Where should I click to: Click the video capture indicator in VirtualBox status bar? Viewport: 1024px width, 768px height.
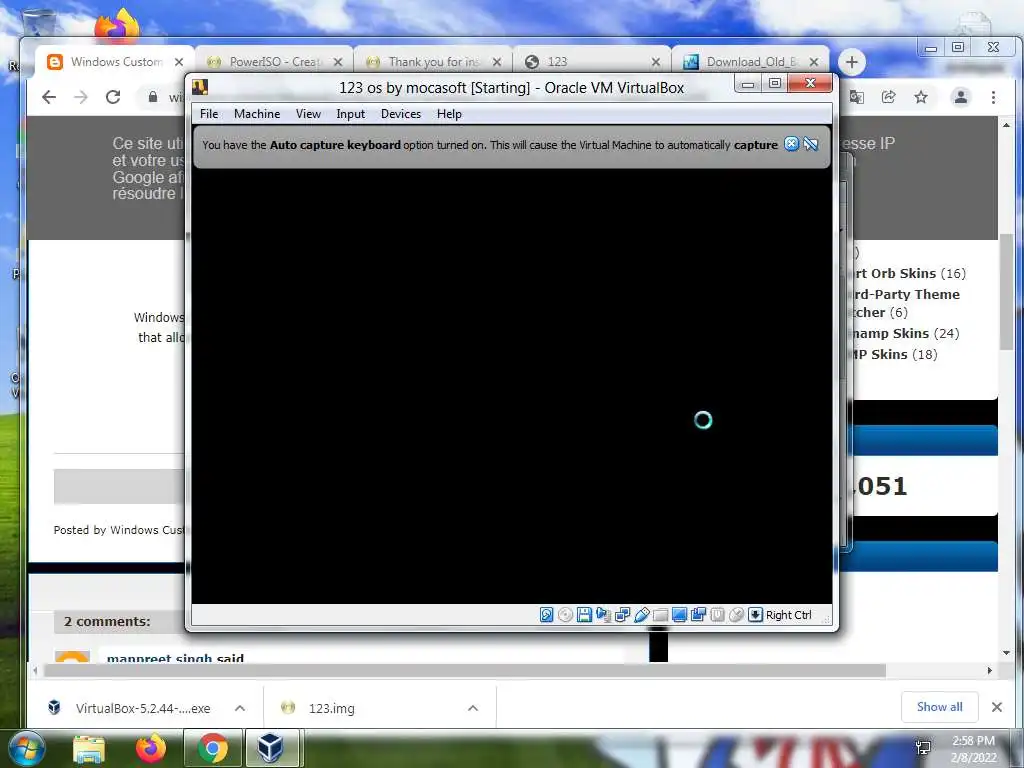(x=698, y=615)
